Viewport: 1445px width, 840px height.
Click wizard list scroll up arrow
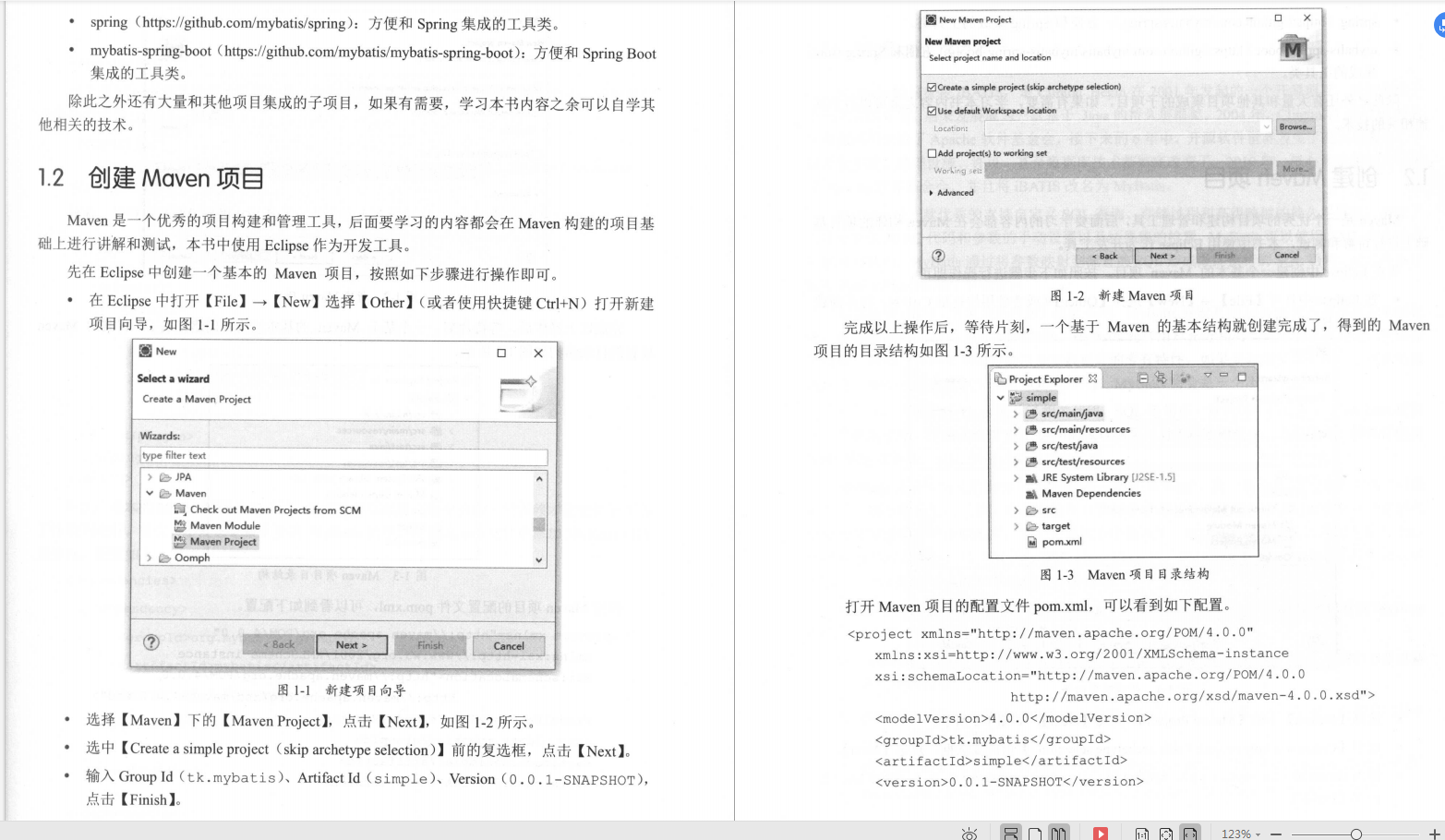pos(539,479)
